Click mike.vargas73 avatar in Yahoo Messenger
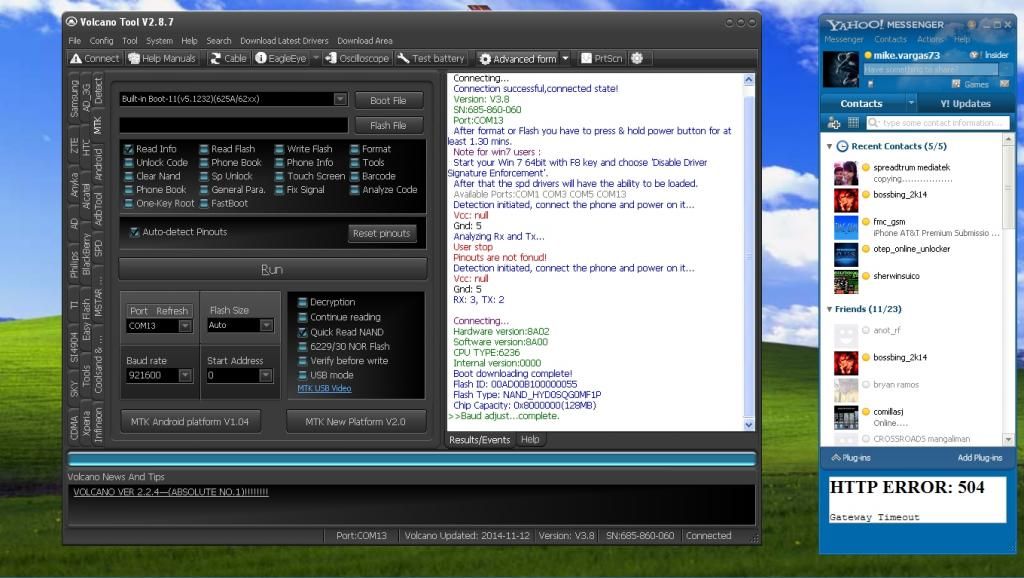The image size is (1024, 578). click(x=840, y=69)
